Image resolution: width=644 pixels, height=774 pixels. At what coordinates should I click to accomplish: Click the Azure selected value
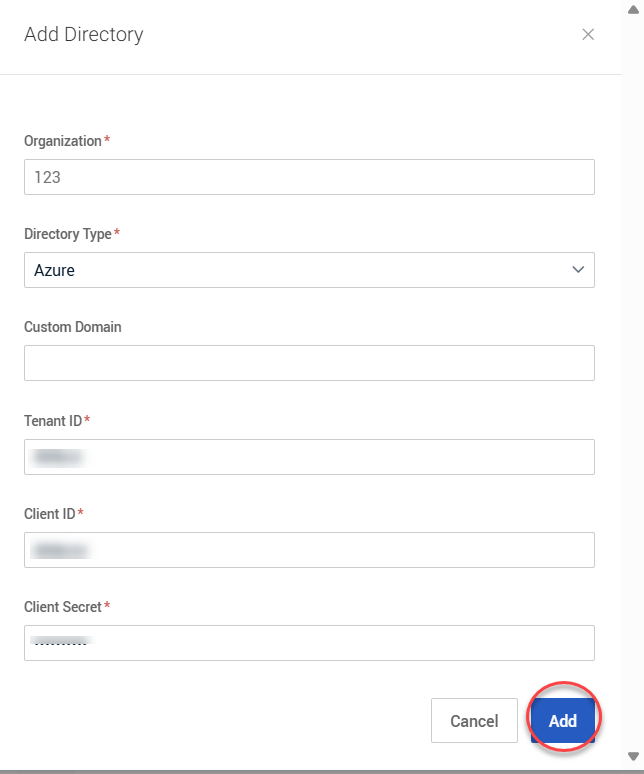tap(55, 270)
